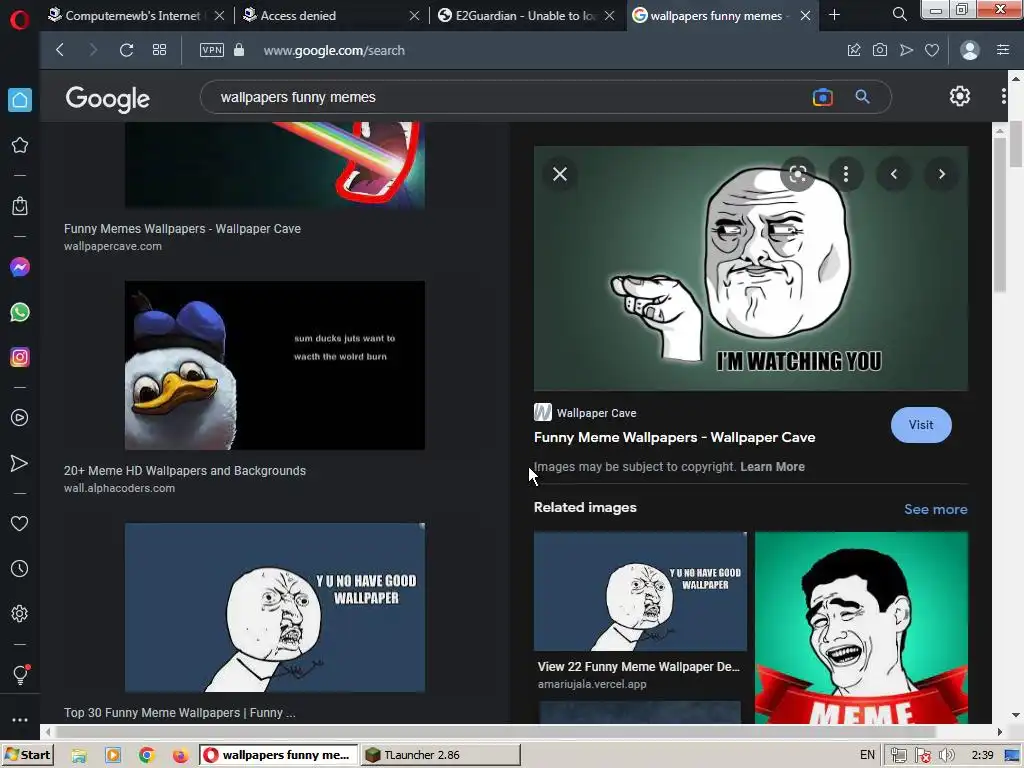Close the E2Guardian tab
This screenshot has width=1024, height=768.
[x=609, y=16]
